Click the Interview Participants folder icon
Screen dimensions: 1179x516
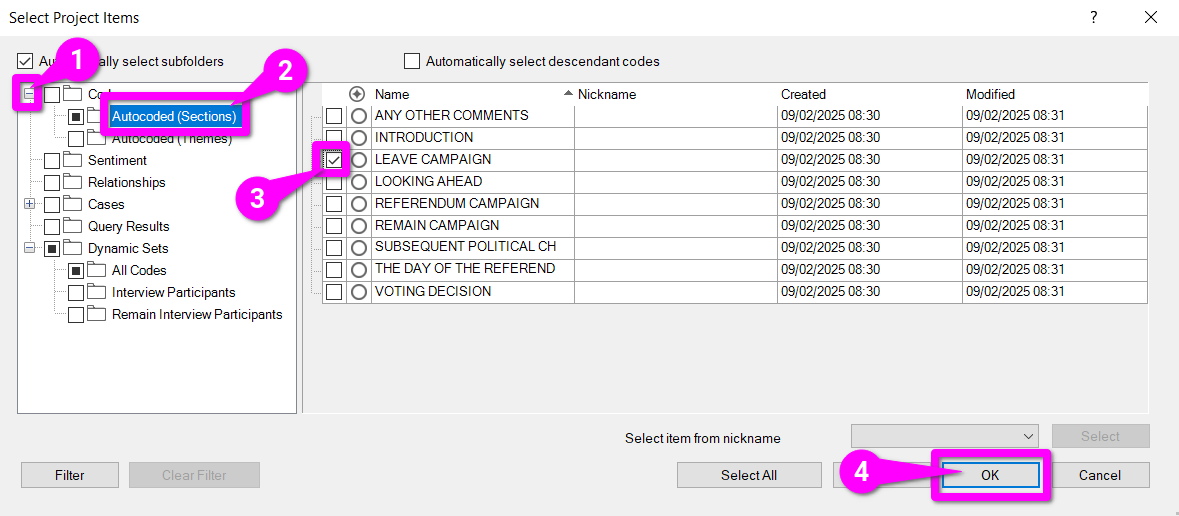(x=96, y=292)
